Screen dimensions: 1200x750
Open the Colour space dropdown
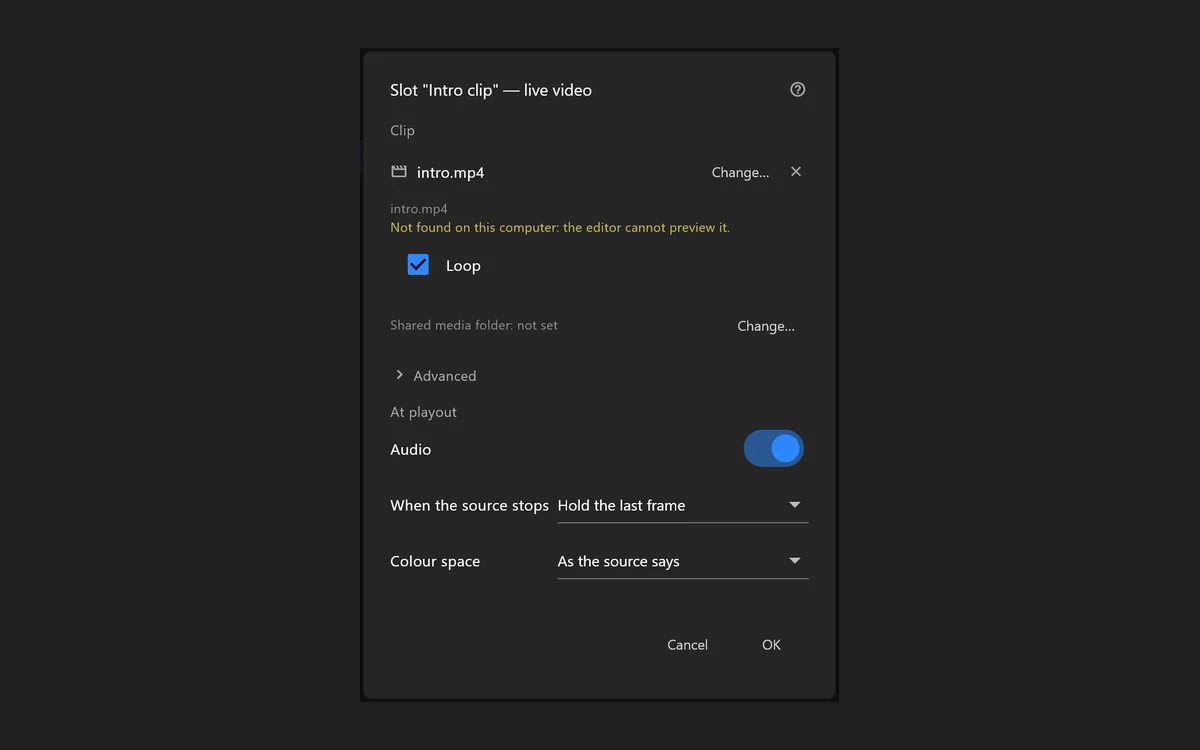pos(682,562)
